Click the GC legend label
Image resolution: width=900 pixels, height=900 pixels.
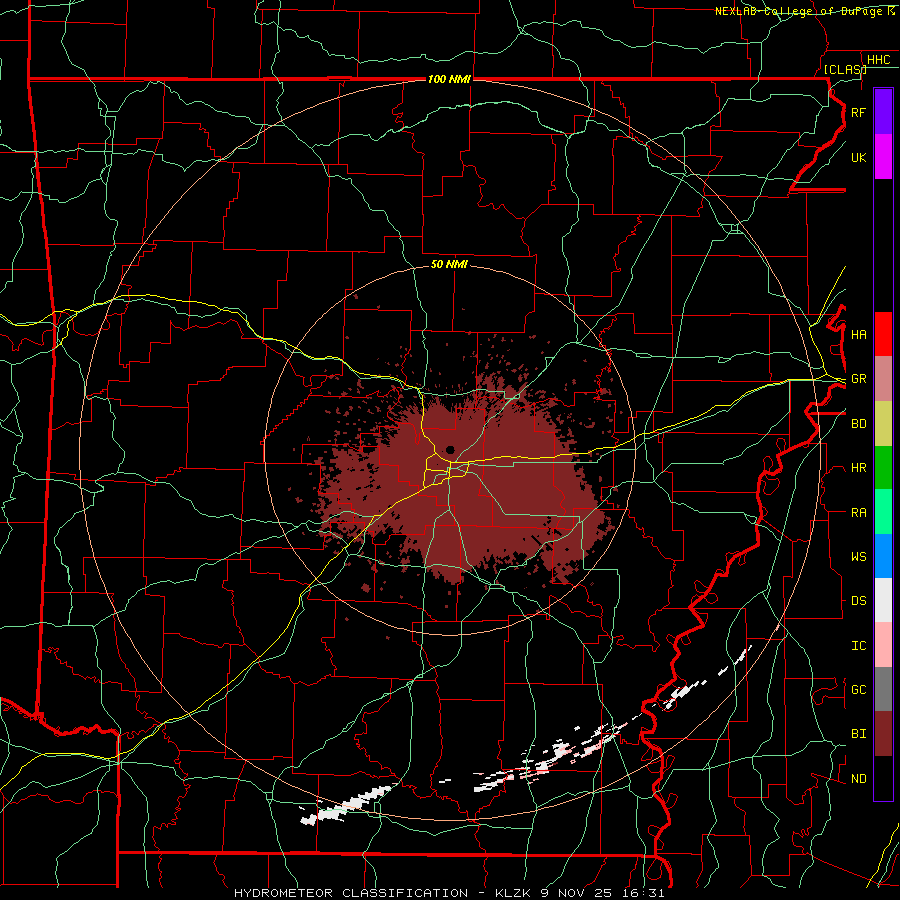[858, 690]
